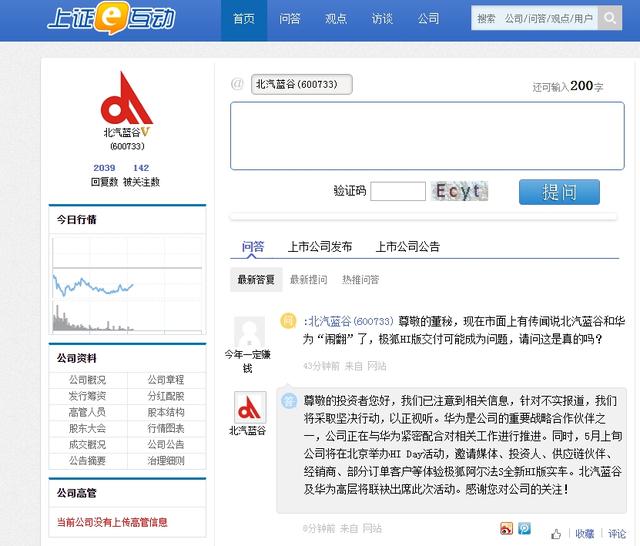The height and width of the screenshot is (546, 640).
Task: Open the 观点 nav item
Action: pos(336,19)
